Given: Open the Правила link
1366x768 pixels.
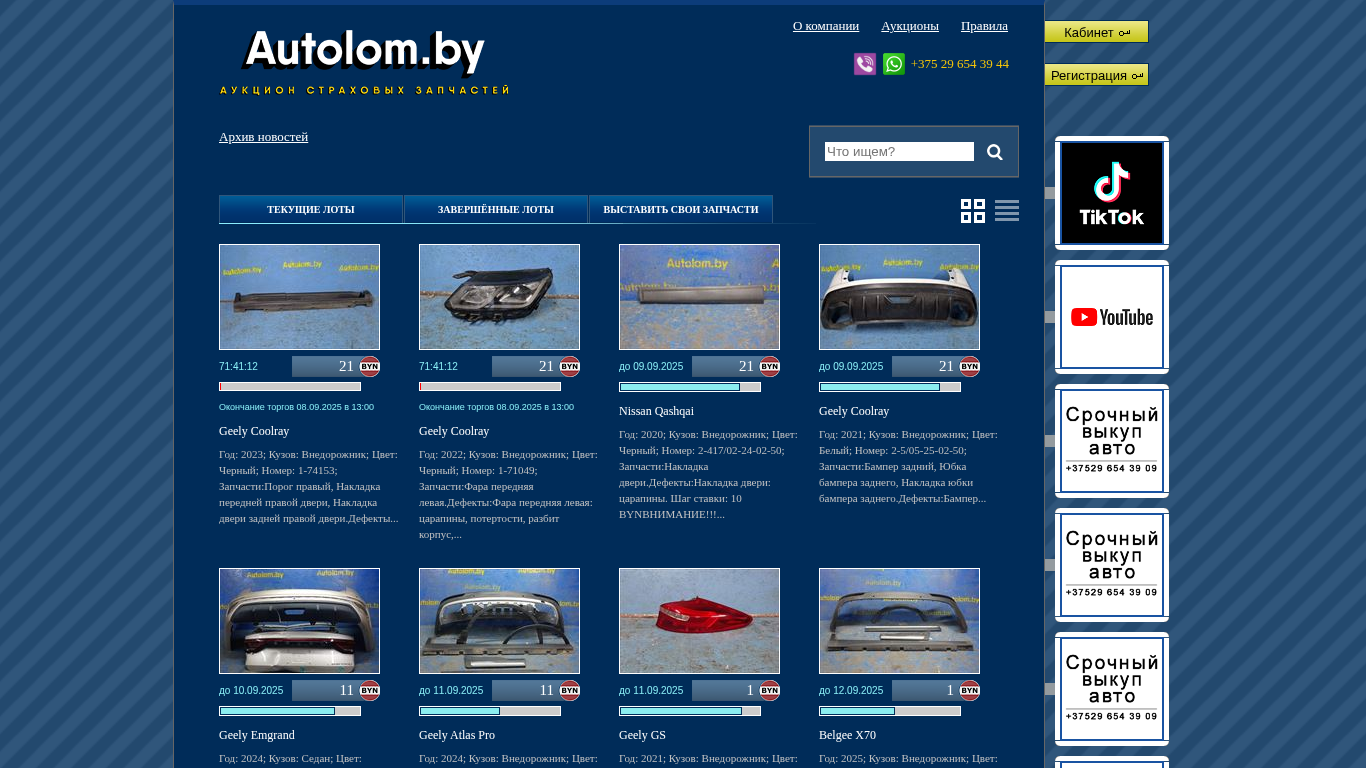Looking at the screenshot, I should pos(984,26).
